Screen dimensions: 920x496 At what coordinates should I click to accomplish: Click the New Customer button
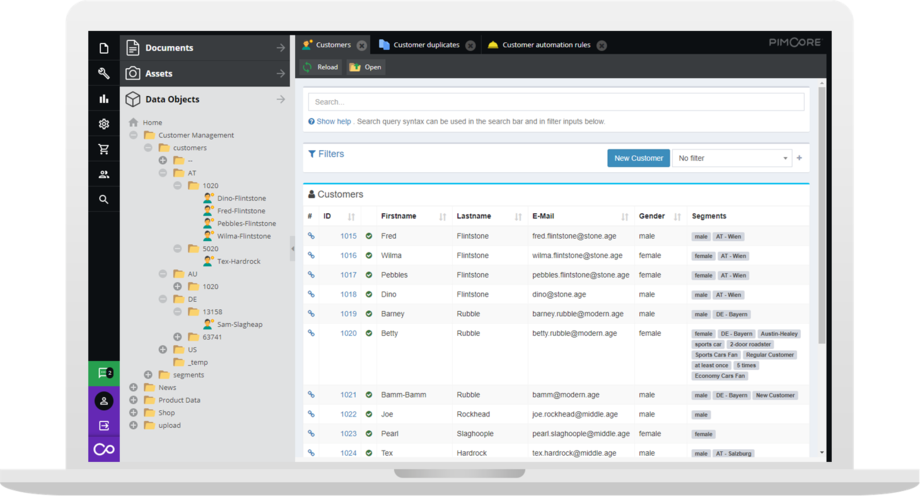(638, 158)
